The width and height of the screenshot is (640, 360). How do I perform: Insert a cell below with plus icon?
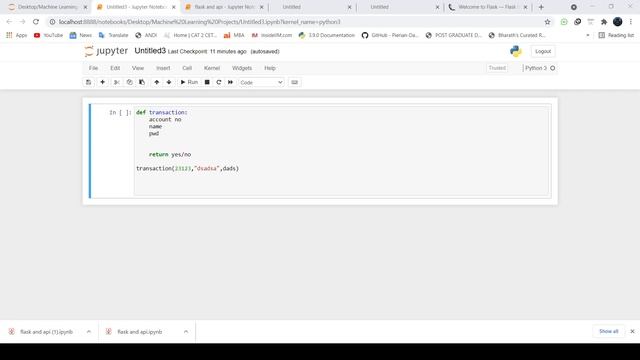point(102,82)
